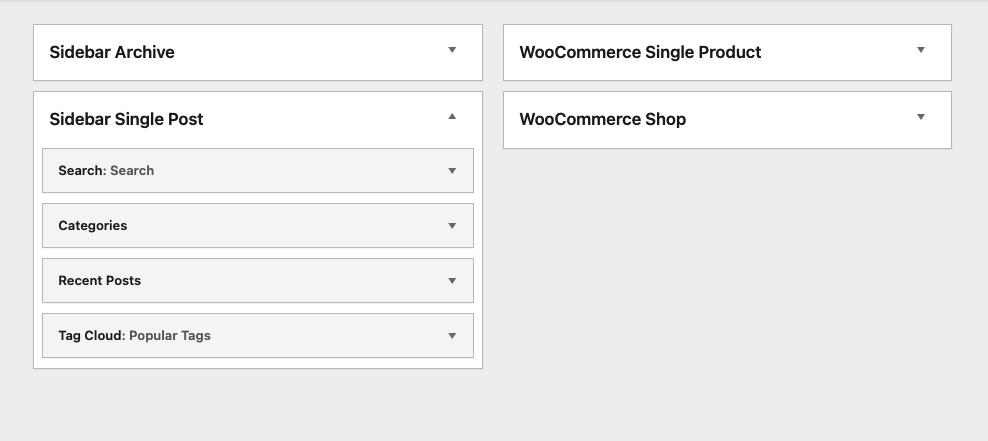Click the grey Search subtitle text
Screen dimensions: 988x441
coord(132,171)
